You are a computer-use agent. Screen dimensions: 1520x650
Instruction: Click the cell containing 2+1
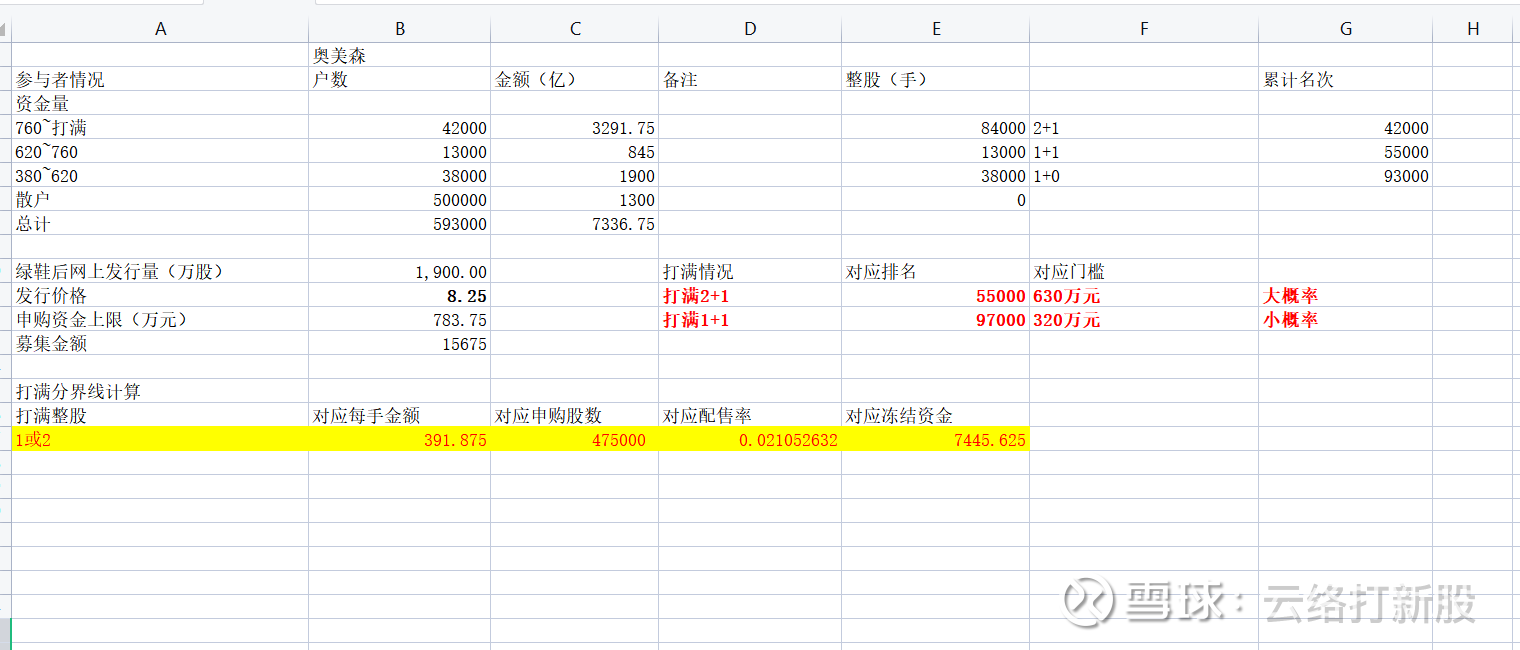pos(1144,127)
